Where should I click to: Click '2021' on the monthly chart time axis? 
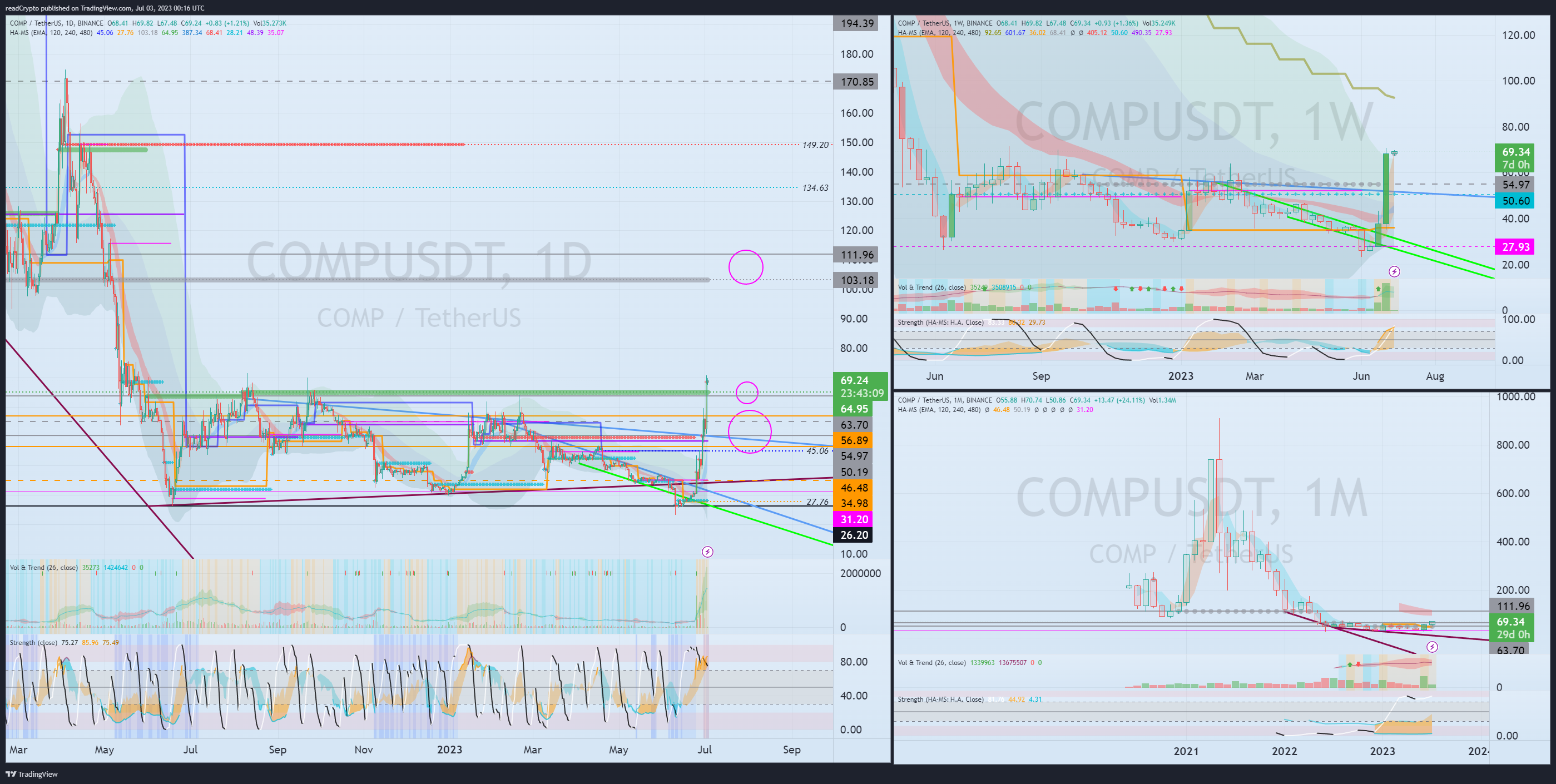point(1186,751)
